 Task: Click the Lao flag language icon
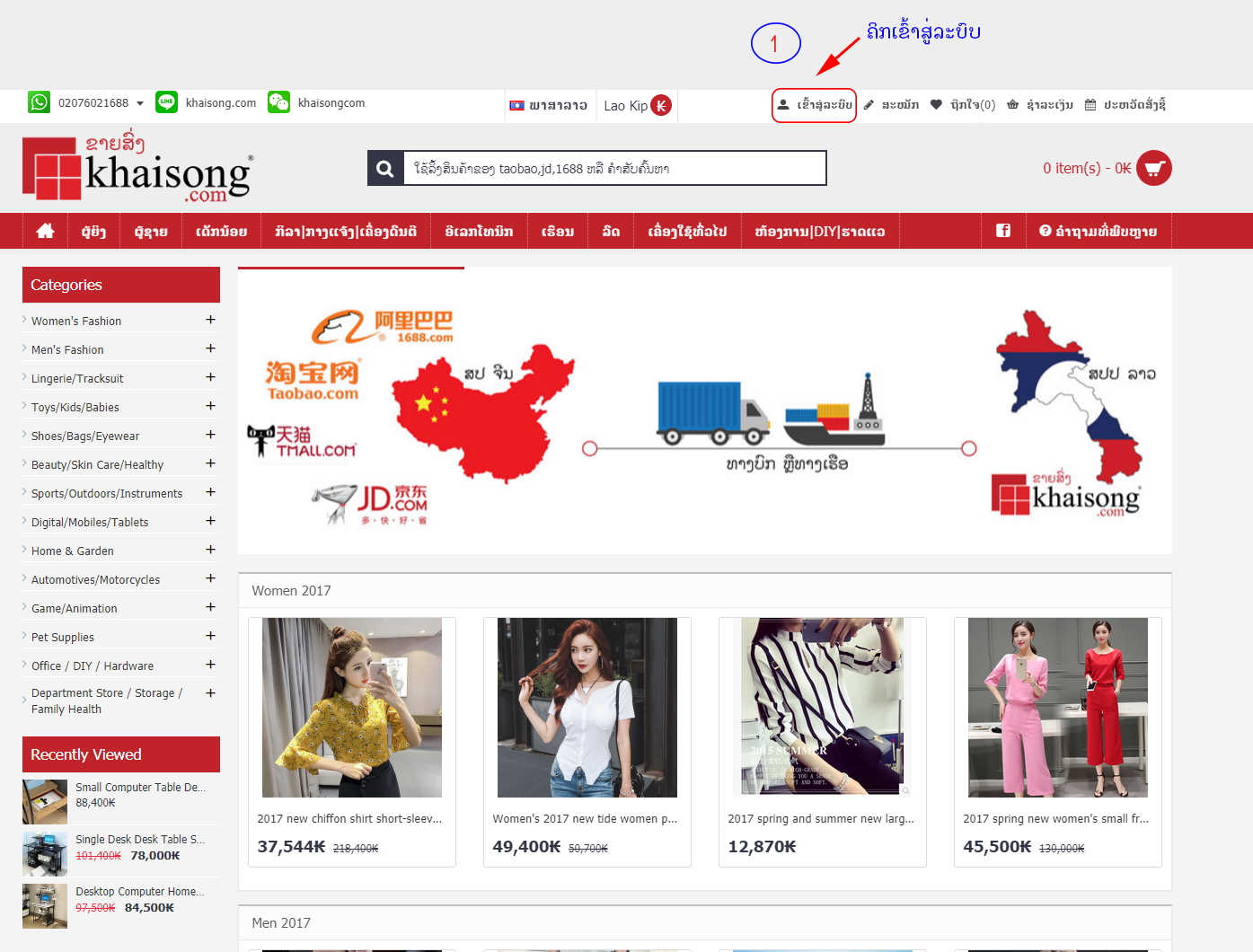517,105
